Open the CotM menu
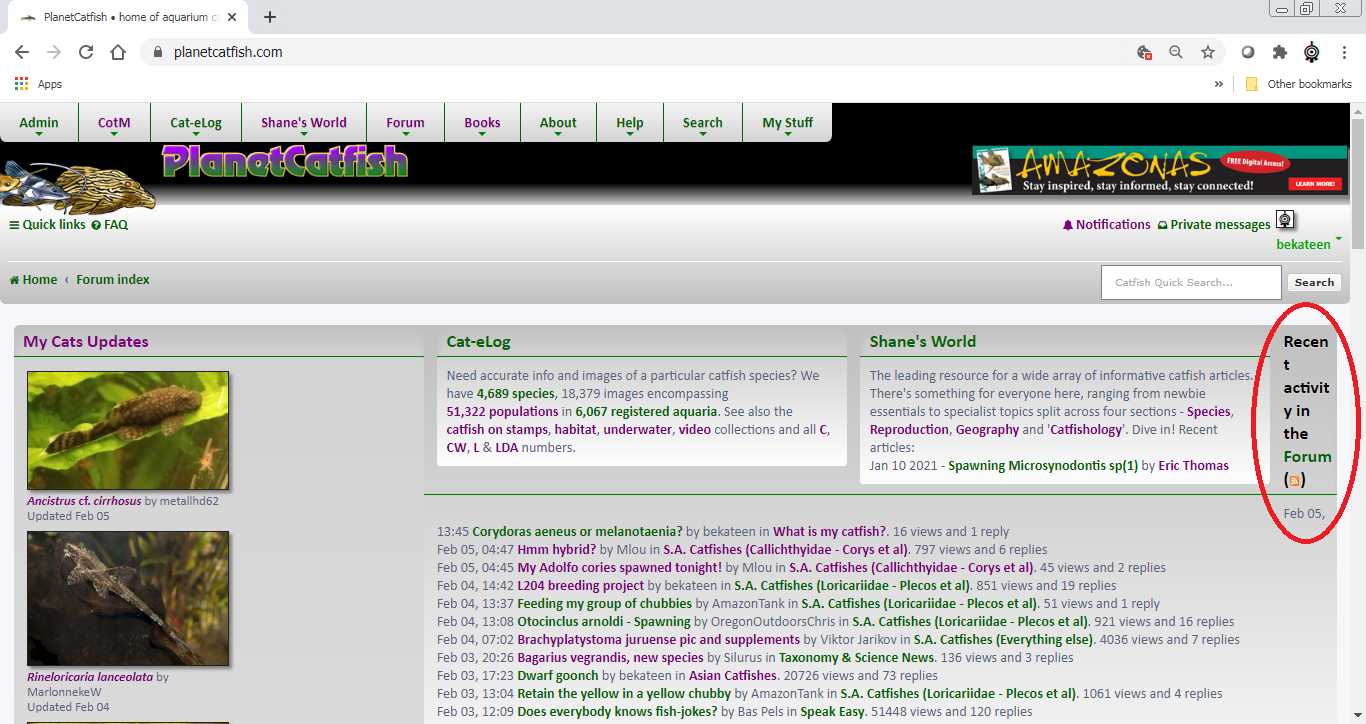The height and width of the screenshot is (724, 1366). pos(114,123)
